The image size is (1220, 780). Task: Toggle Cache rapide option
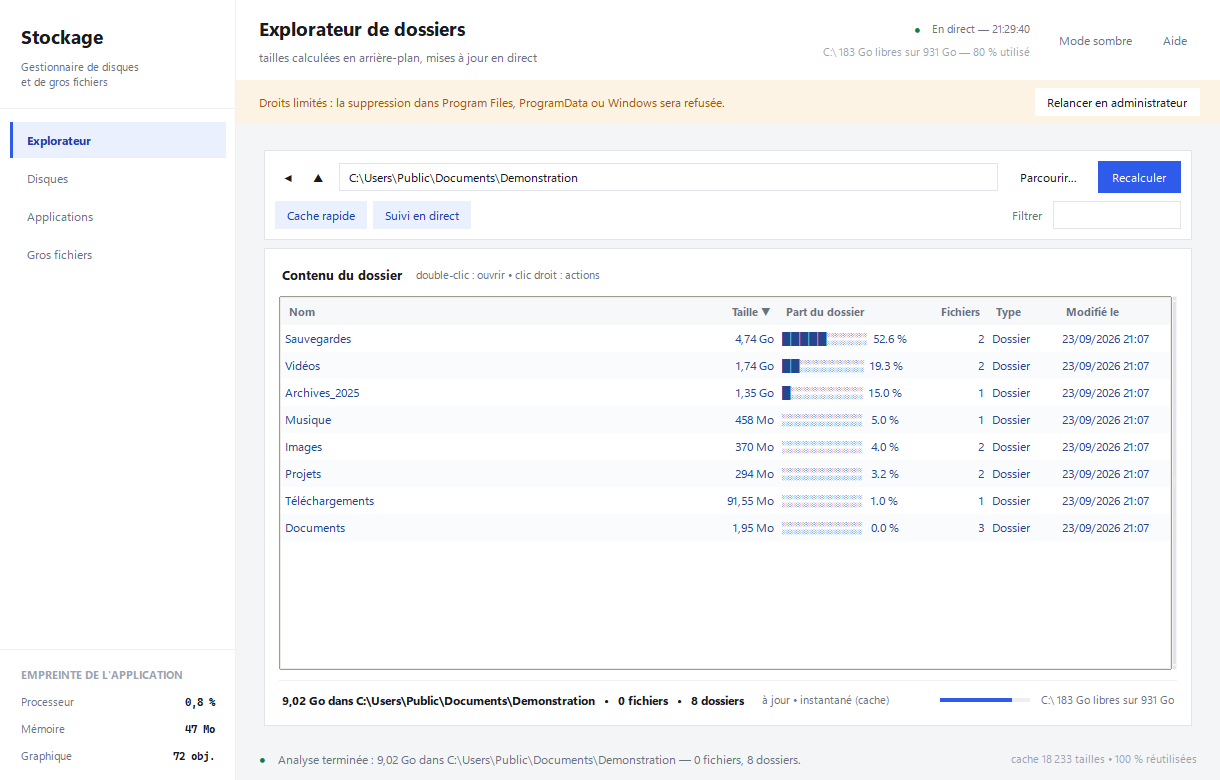click(x=321, y=216)
